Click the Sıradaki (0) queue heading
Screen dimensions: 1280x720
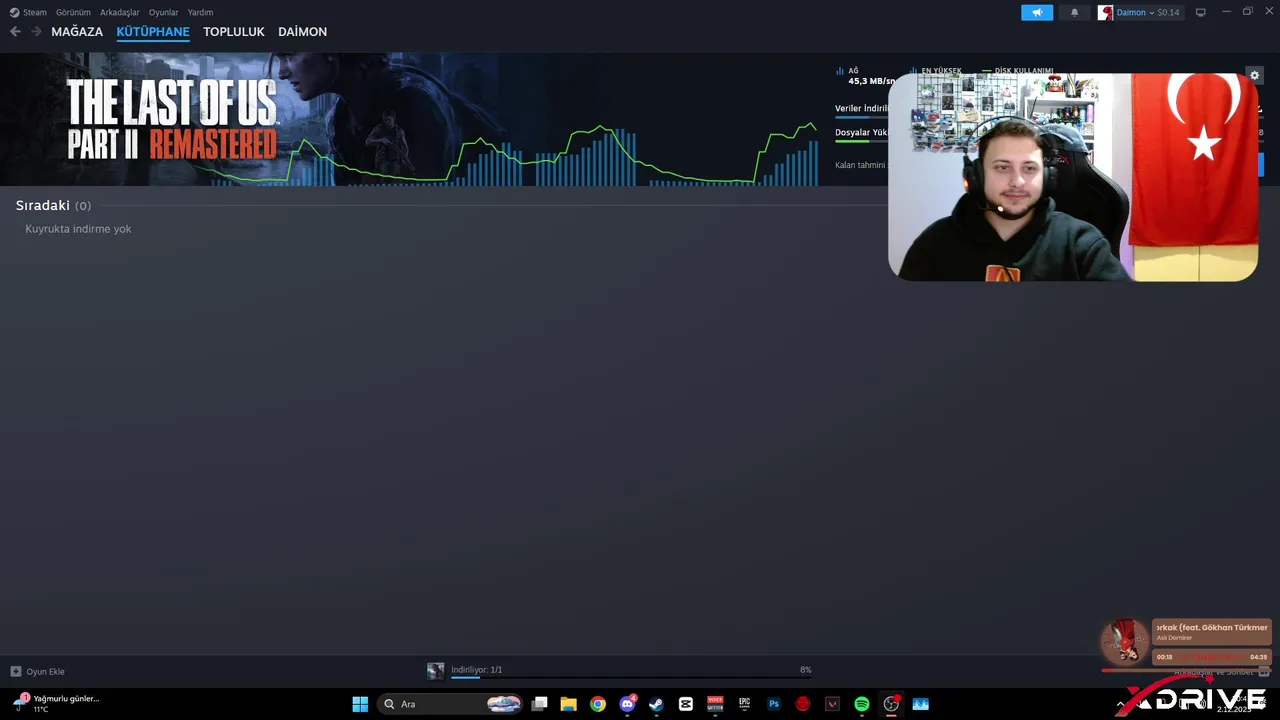coord(53,205)
